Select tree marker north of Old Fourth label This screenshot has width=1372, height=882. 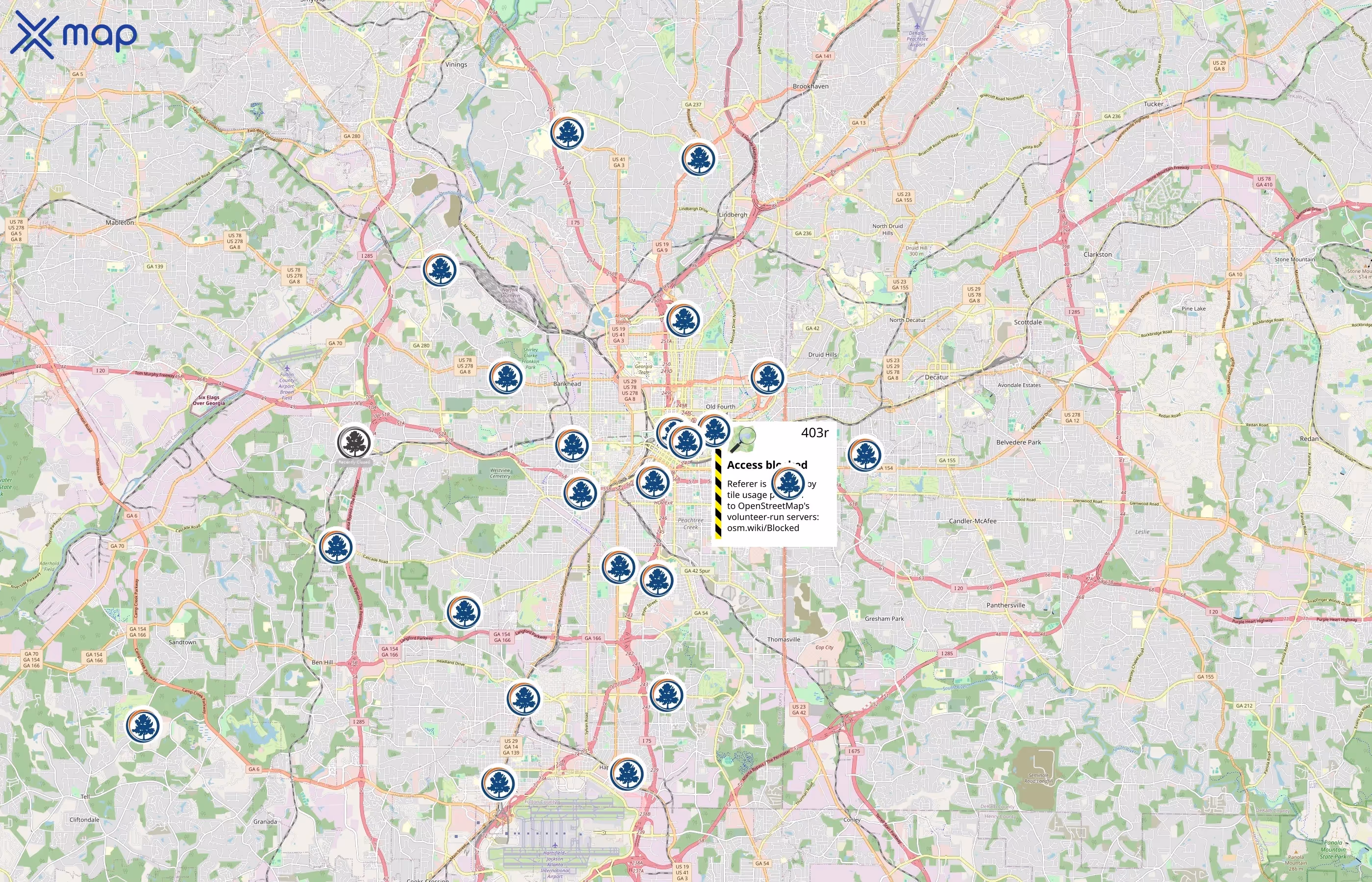pos(767,377)
